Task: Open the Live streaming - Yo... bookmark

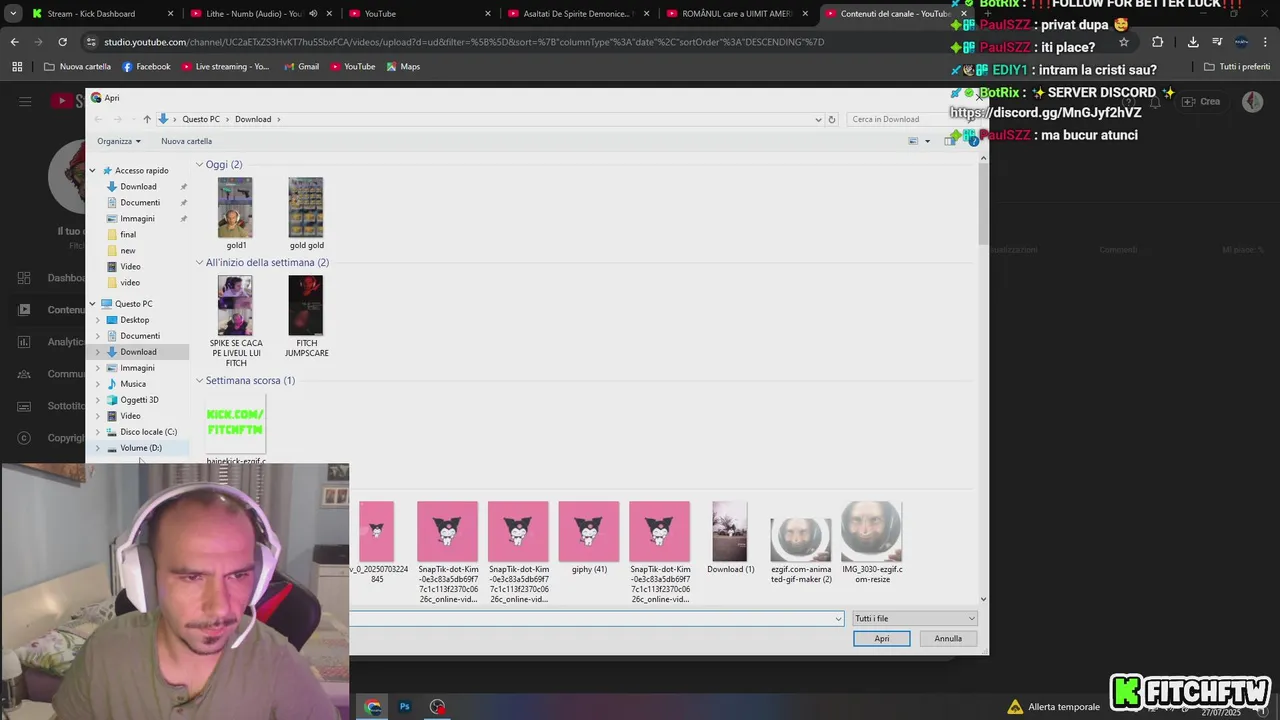Action: (x=225, y=67)
